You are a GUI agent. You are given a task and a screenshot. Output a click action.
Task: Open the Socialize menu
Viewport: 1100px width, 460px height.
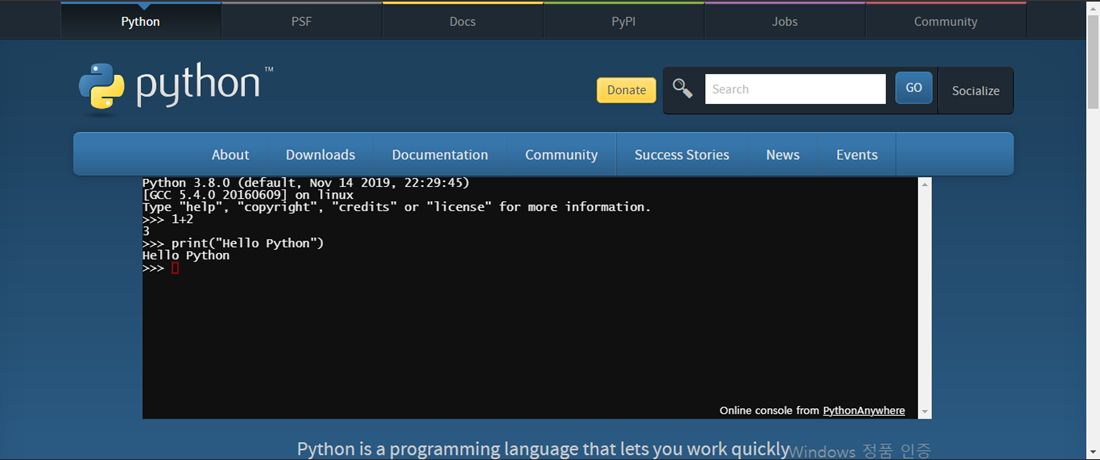coord(976,90)
